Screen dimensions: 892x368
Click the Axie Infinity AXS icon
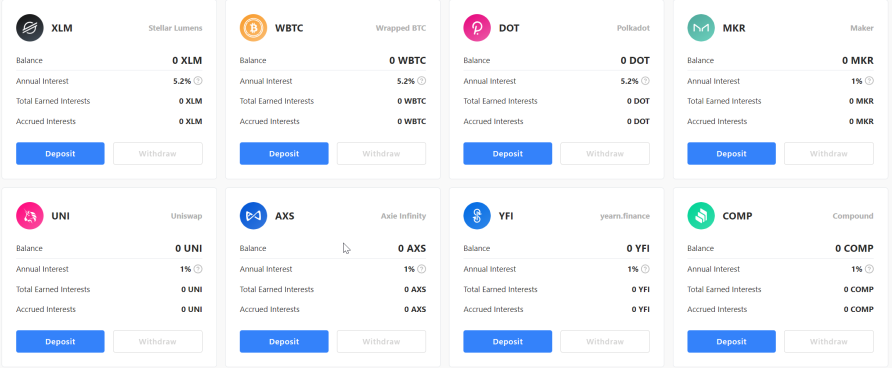(x=253, y=216)
